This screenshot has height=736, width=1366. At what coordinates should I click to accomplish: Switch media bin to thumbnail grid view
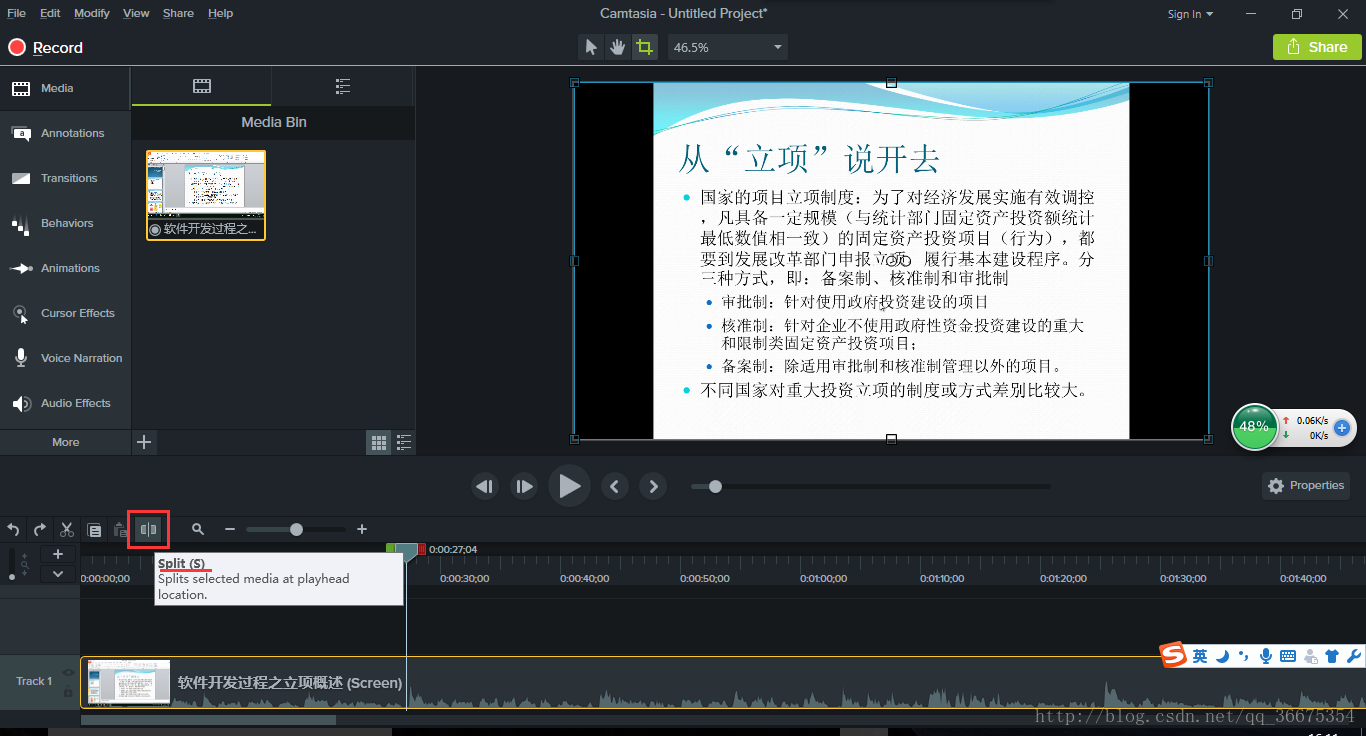pos(379,442)
